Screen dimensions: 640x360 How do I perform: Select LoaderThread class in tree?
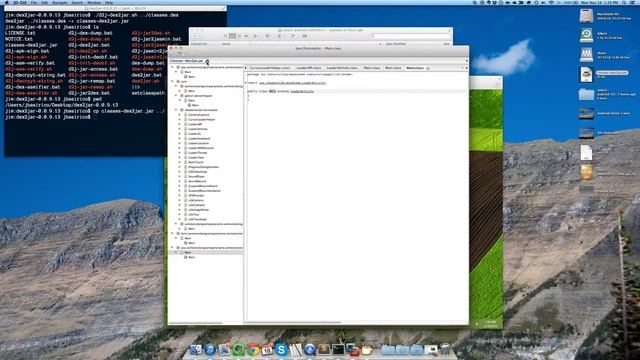click(198, 153)
